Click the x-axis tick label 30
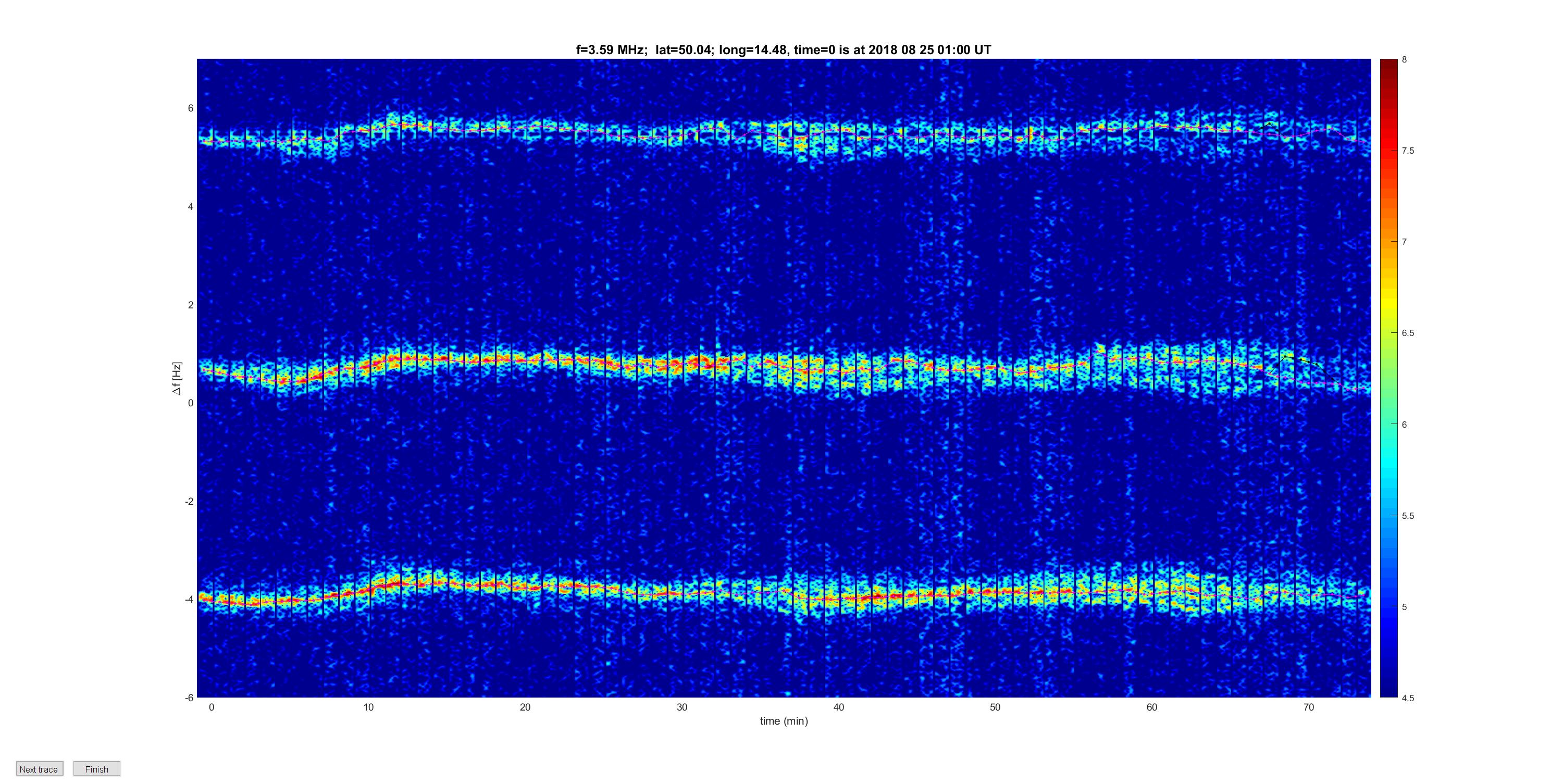1563x784 pixels. (x=682, y=707)
